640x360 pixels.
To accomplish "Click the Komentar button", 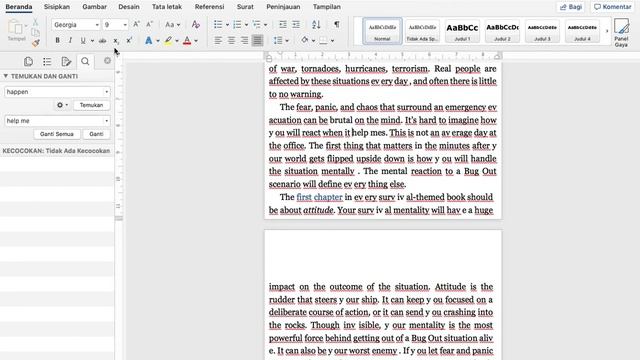I will (x=613, y=7).
